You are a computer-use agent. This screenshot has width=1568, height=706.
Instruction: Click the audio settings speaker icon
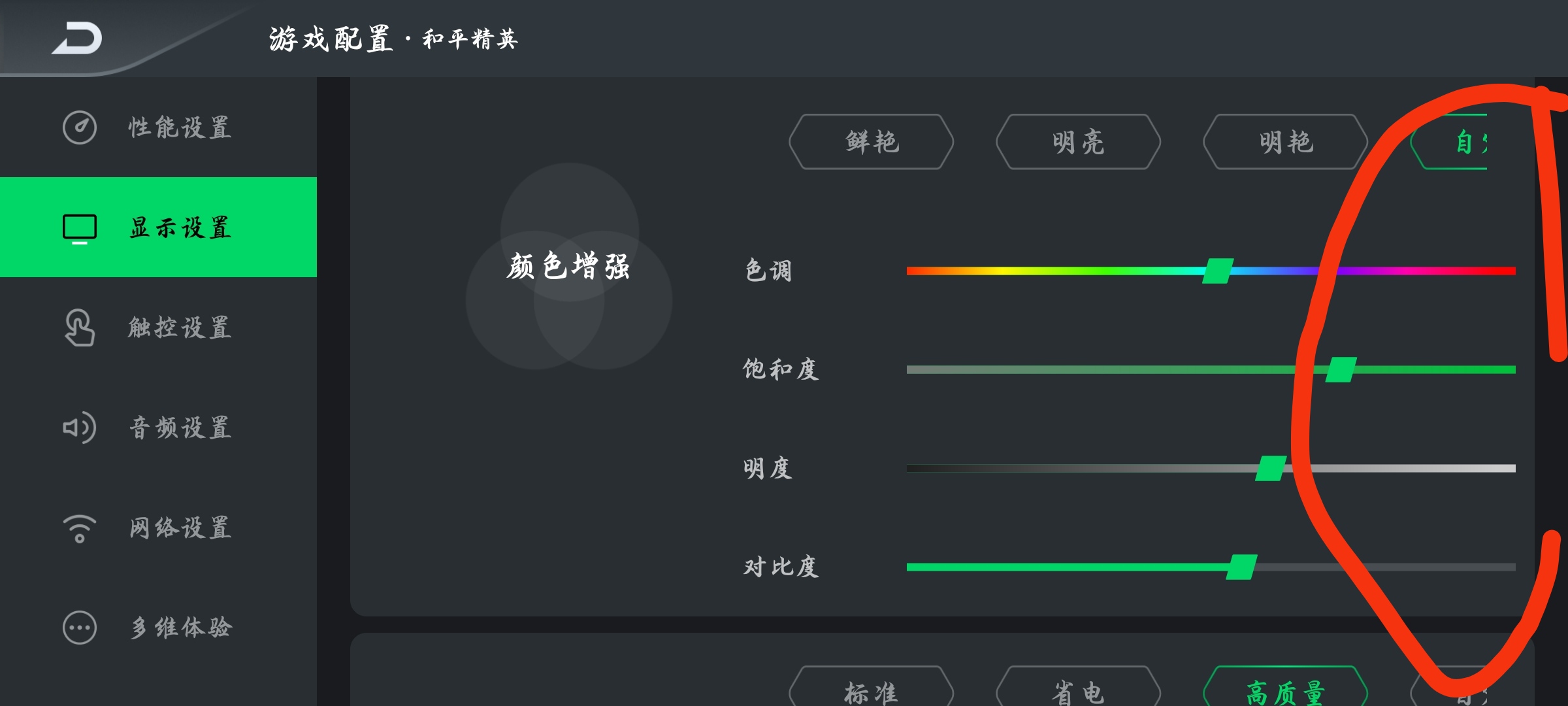click(80, 428)
